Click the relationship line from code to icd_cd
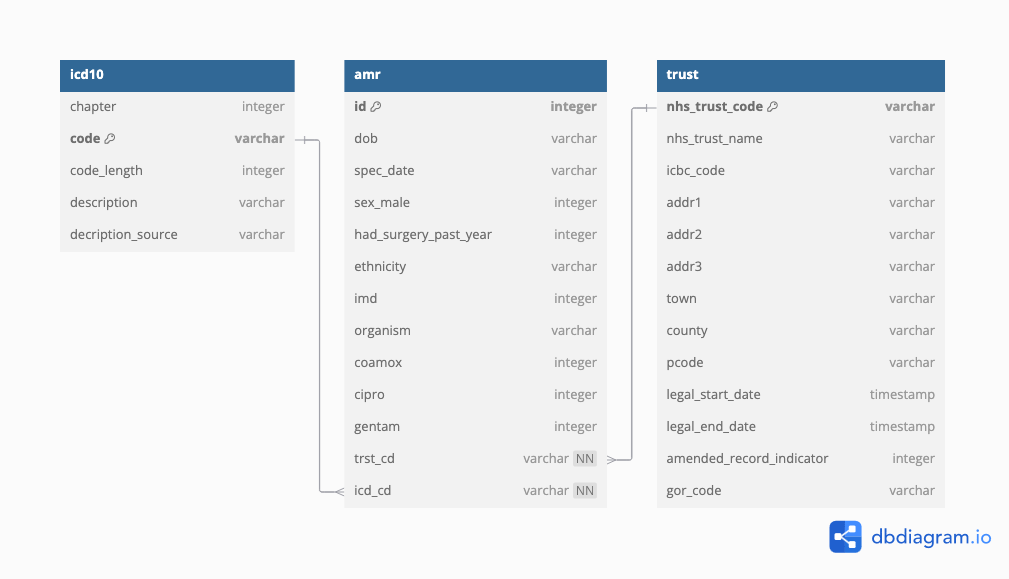Viewport: 1009px width, 579px height. [320, 315]
